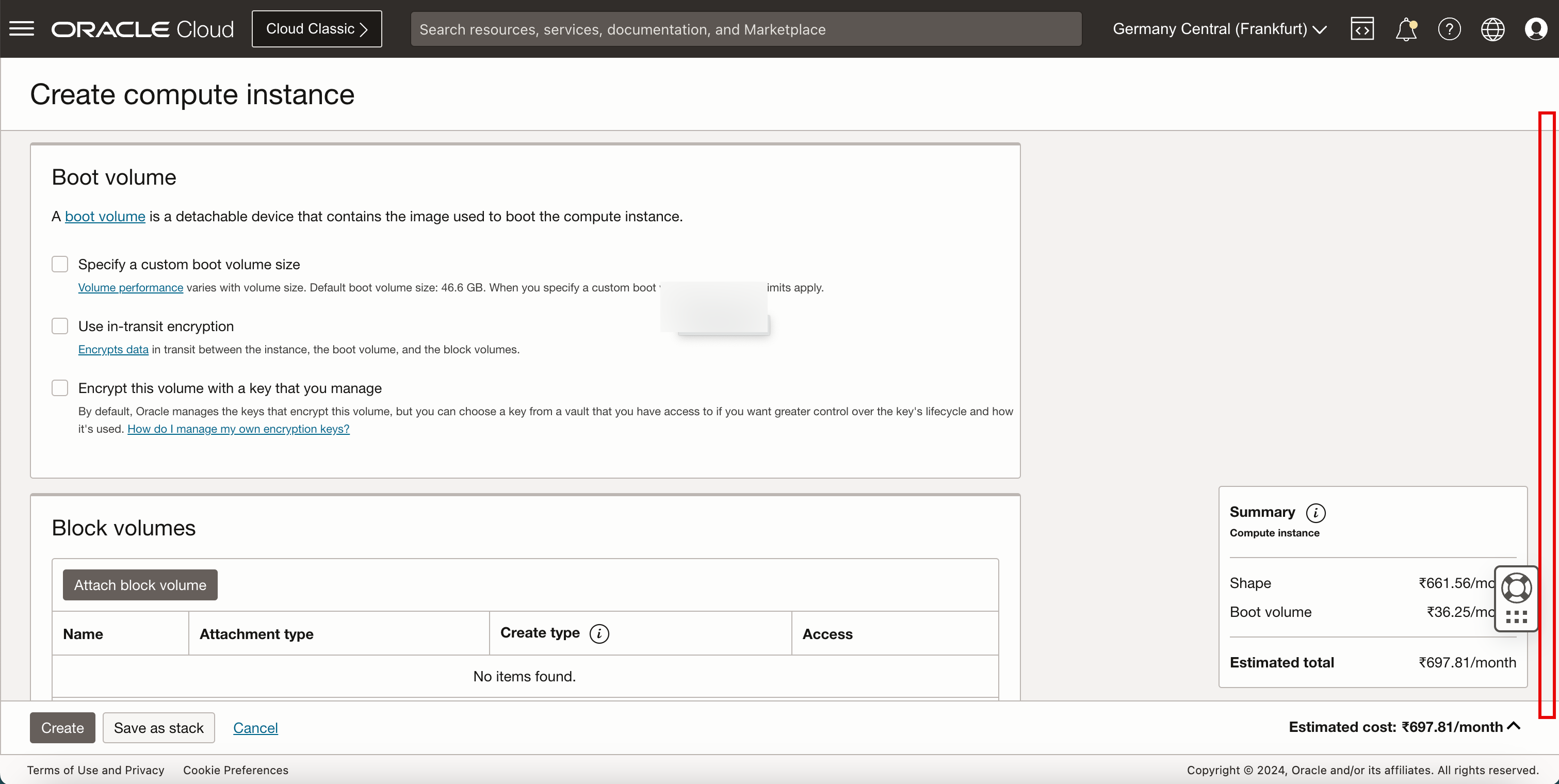Click the user profile avatar icon

1536,29
